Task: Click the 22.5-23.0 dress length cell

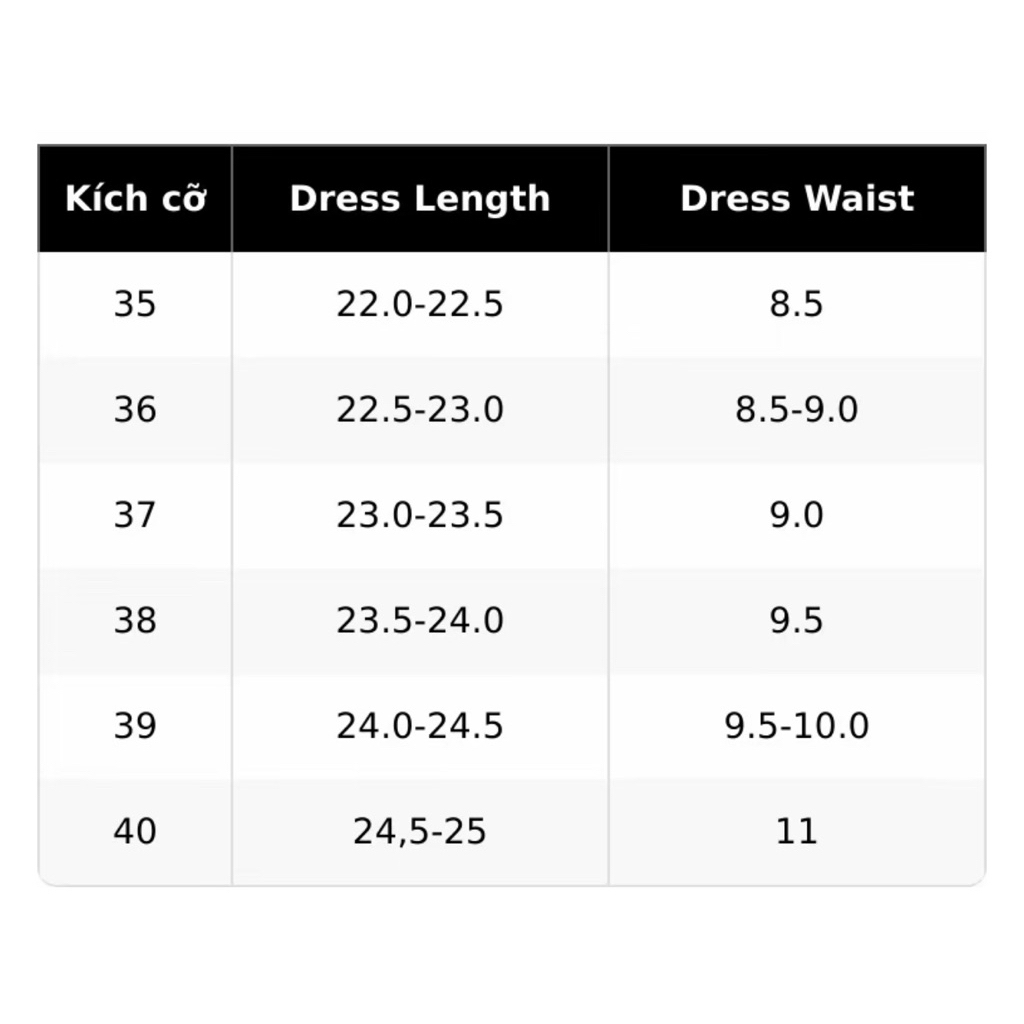Action: pos(420,410)
